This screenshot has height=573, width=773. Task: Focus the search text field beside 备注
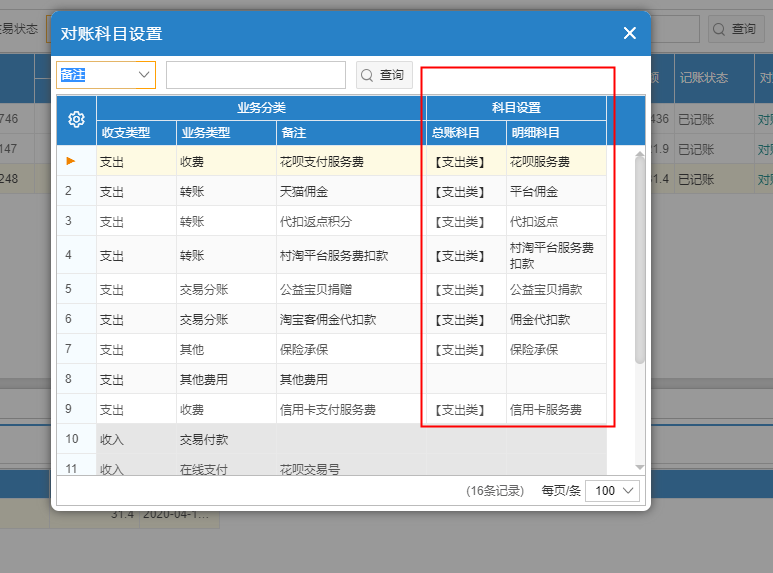(x=256, y=75)
